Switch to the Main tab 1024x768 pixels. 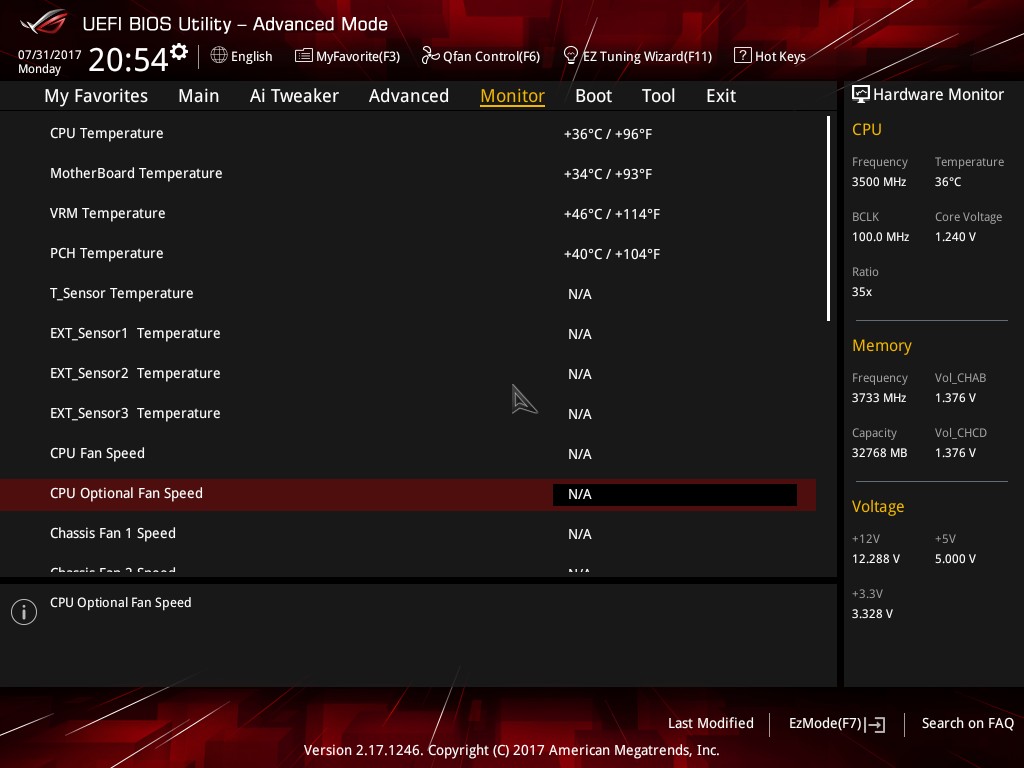pos(199,96)
